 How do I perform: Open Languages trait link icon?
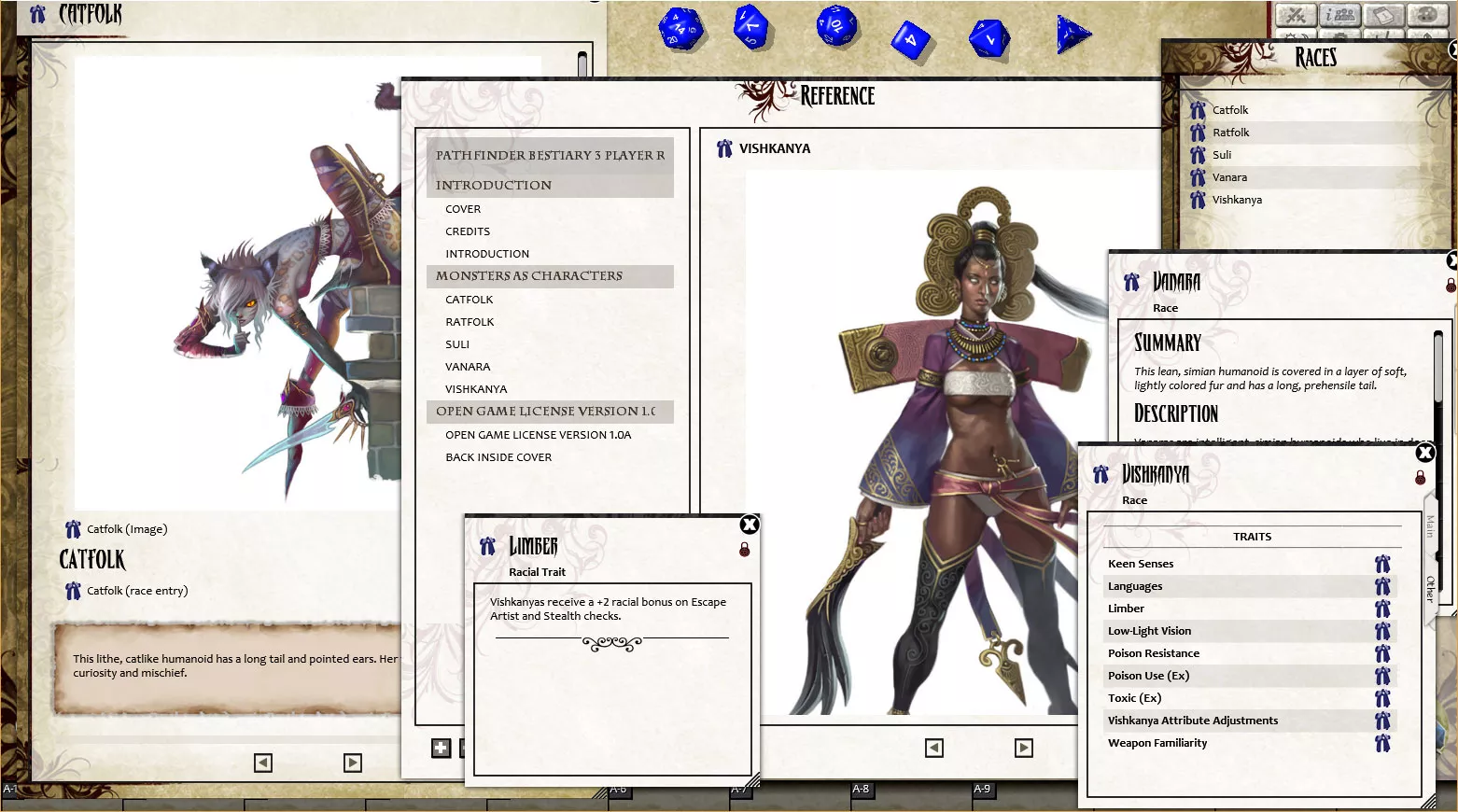(x=1382, y=586)
